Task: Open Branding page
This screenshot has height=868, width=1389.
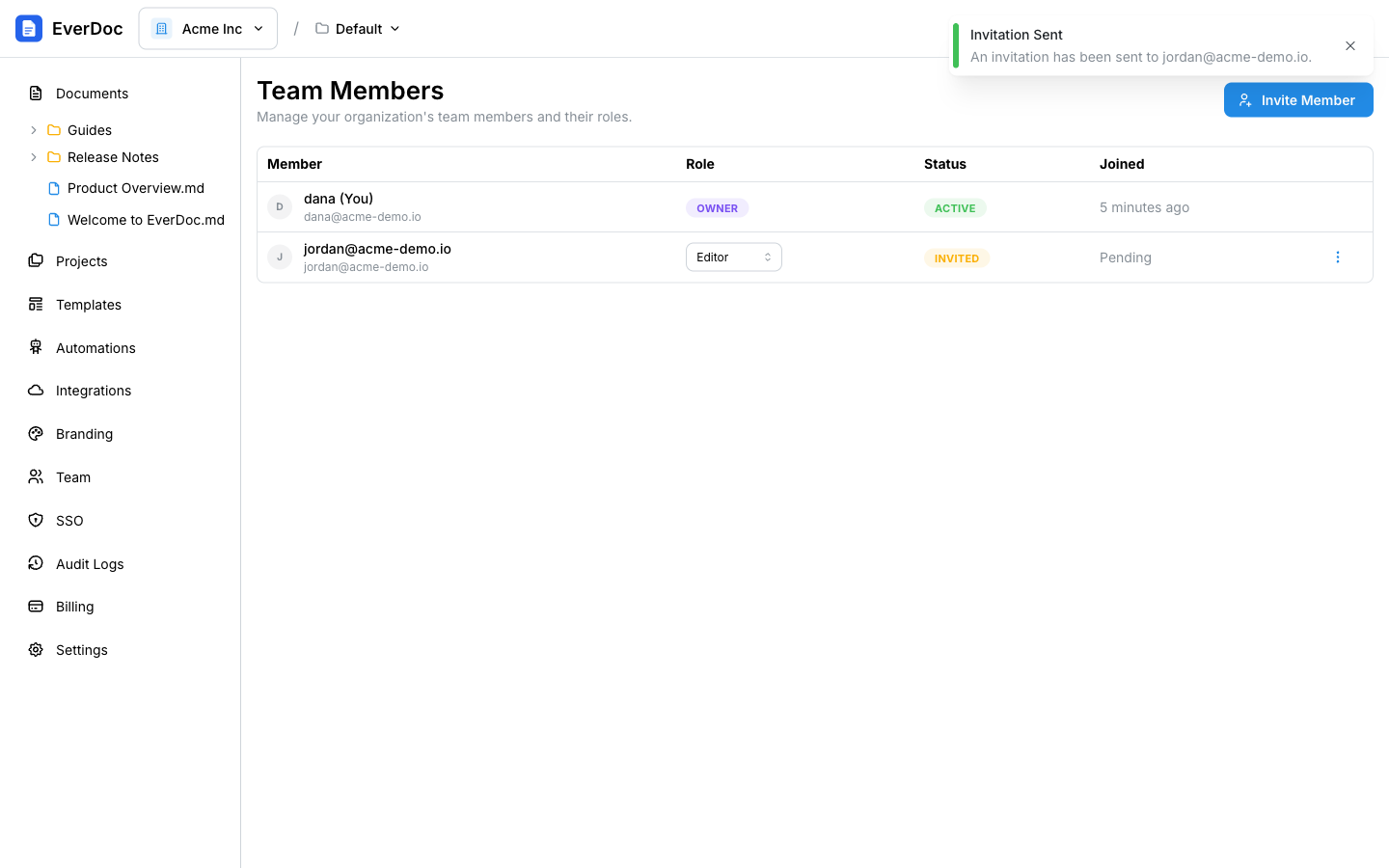Action: click(84, 434)
